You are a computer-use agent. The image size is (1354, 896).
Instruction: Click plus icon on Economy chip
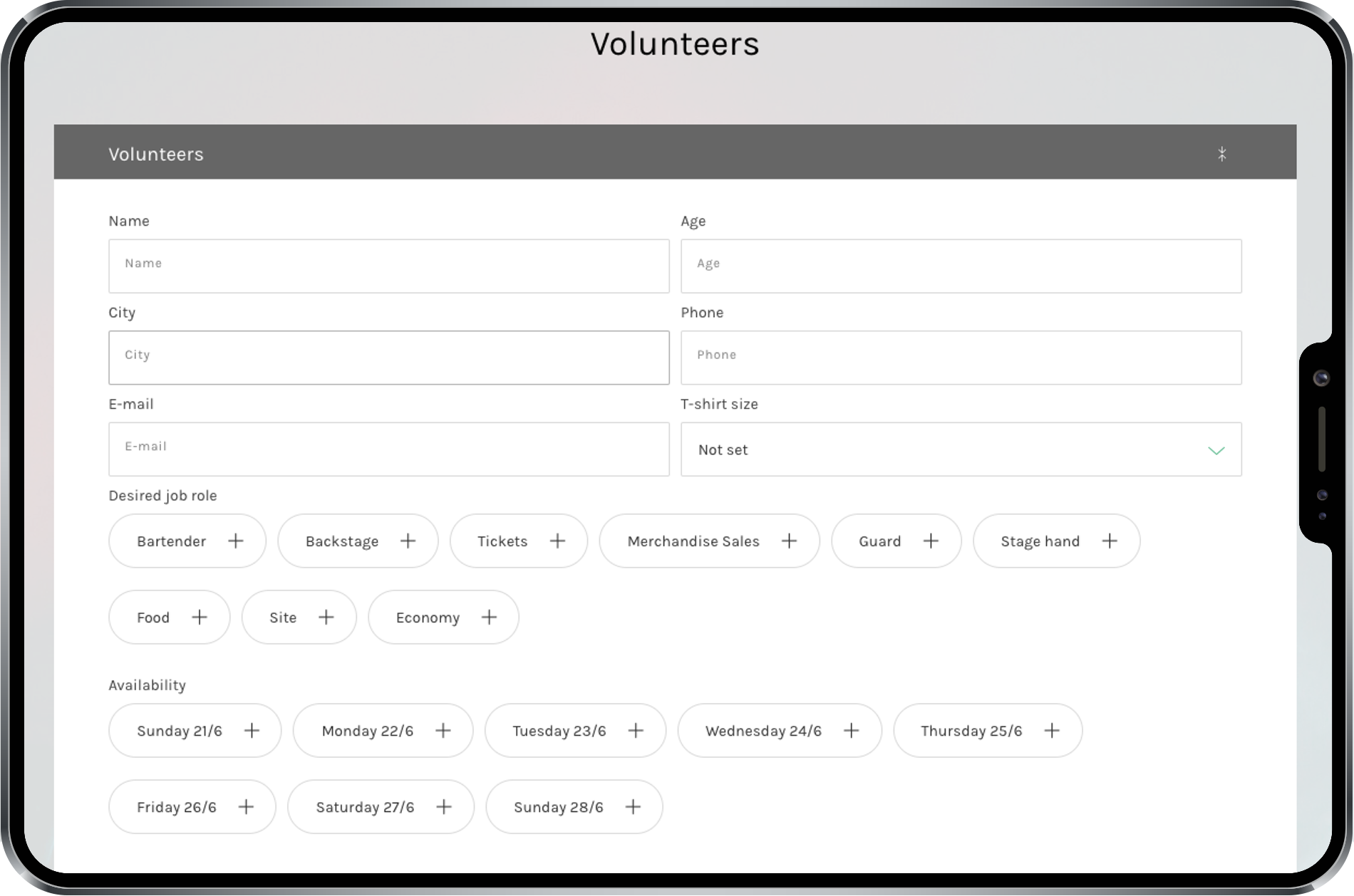coord(489,618)
